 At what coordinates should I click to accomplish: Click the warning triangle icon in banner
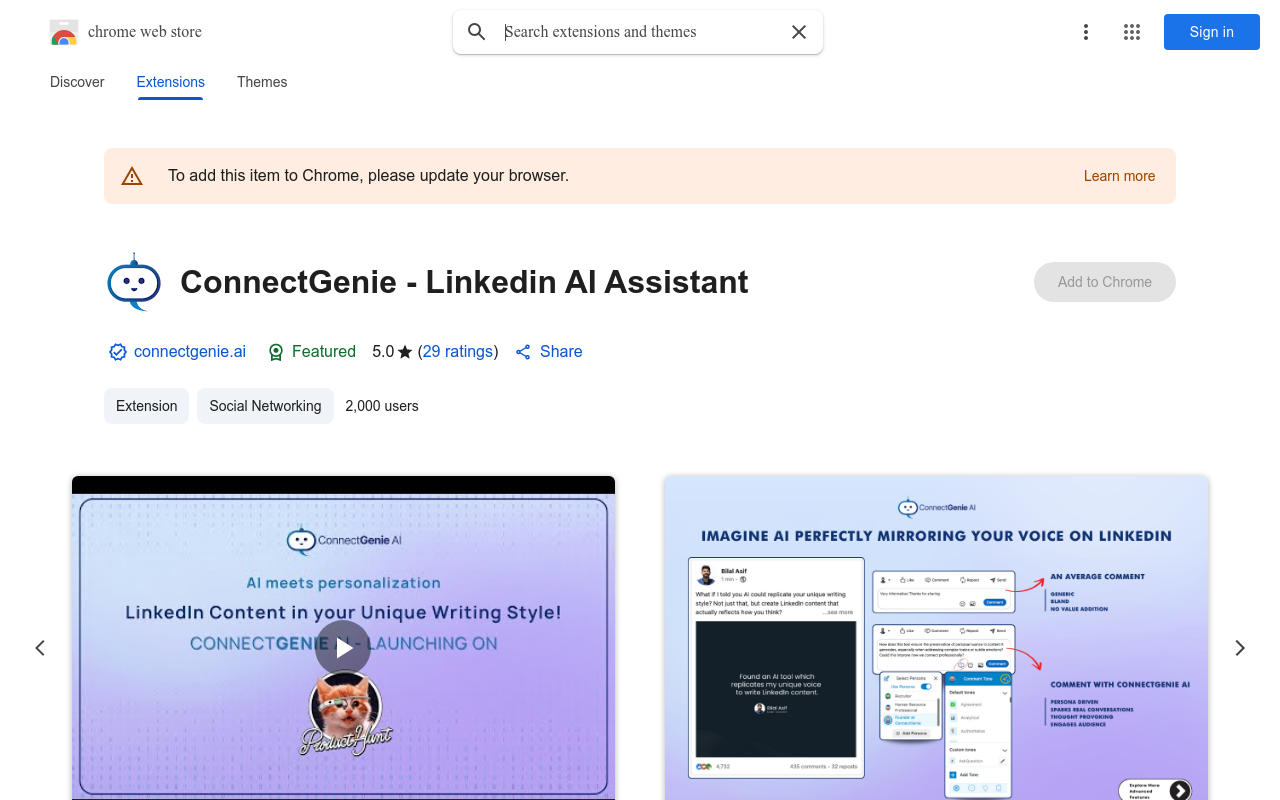(132, 176)
